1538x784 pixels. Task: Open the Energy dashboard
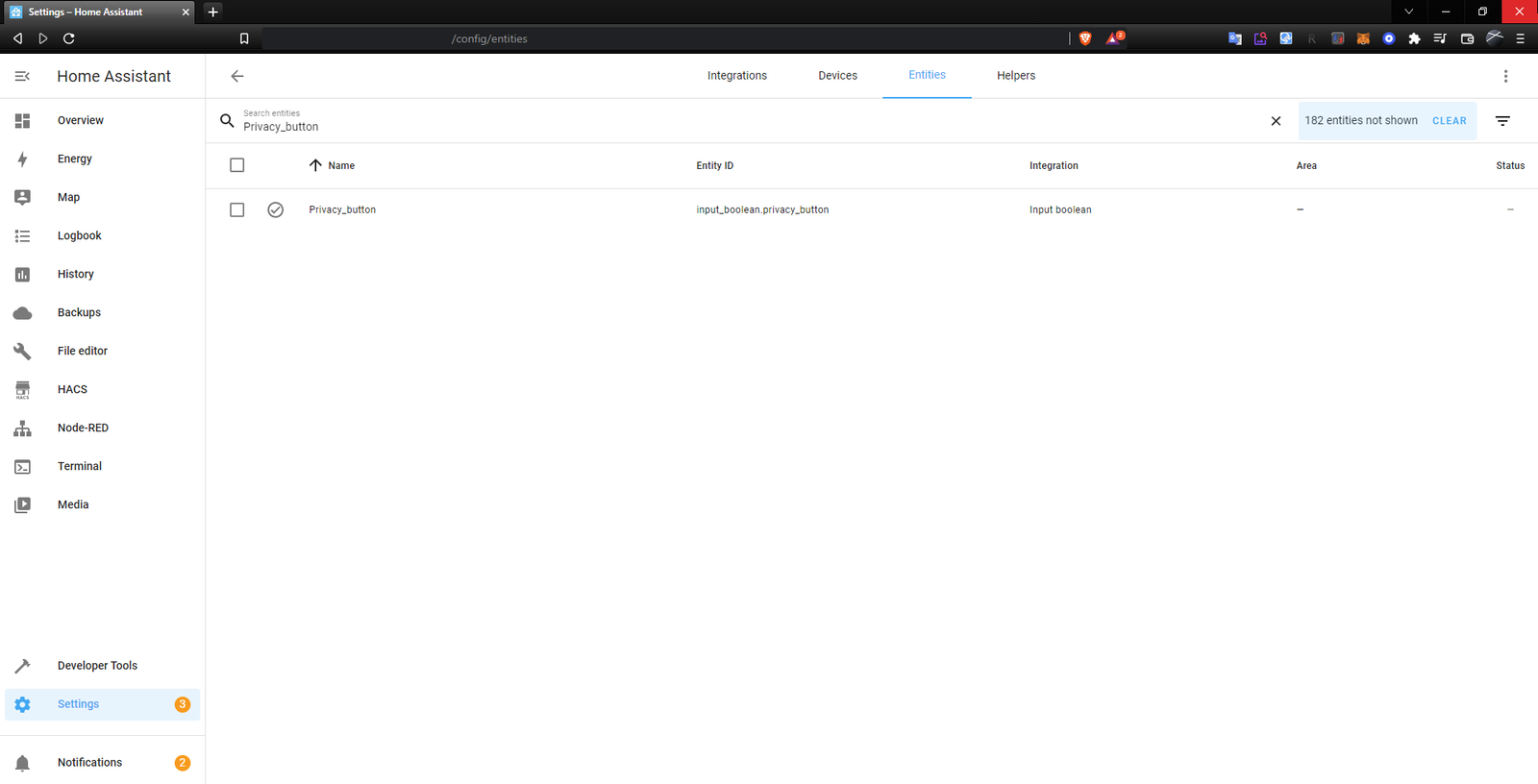pos(74,159)
